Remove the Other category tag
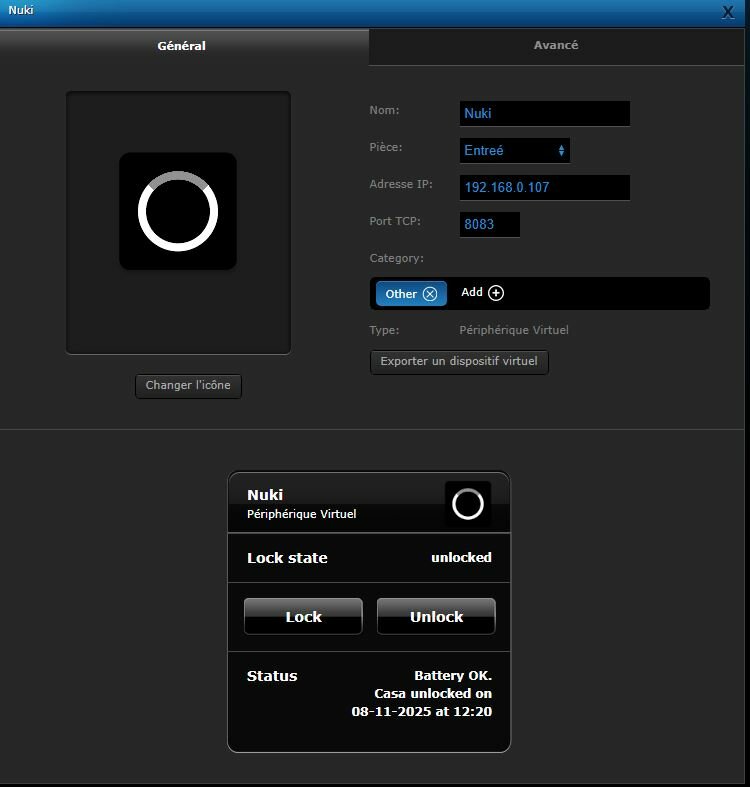This screenshot has height=787, width=750. pyautogui.click(x=430, y=294)
